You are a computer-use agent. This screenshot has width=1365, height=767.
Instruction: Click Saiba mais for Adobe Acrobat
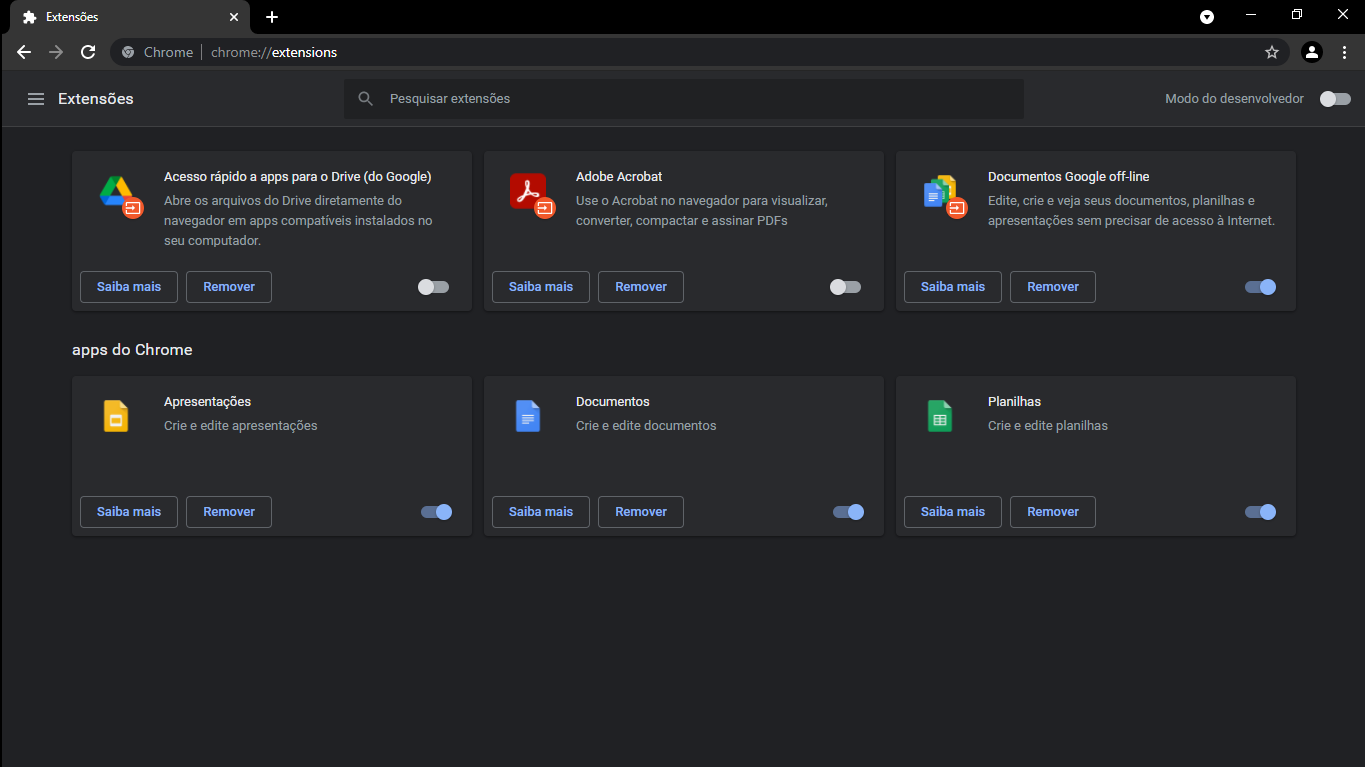pos(541,287)
